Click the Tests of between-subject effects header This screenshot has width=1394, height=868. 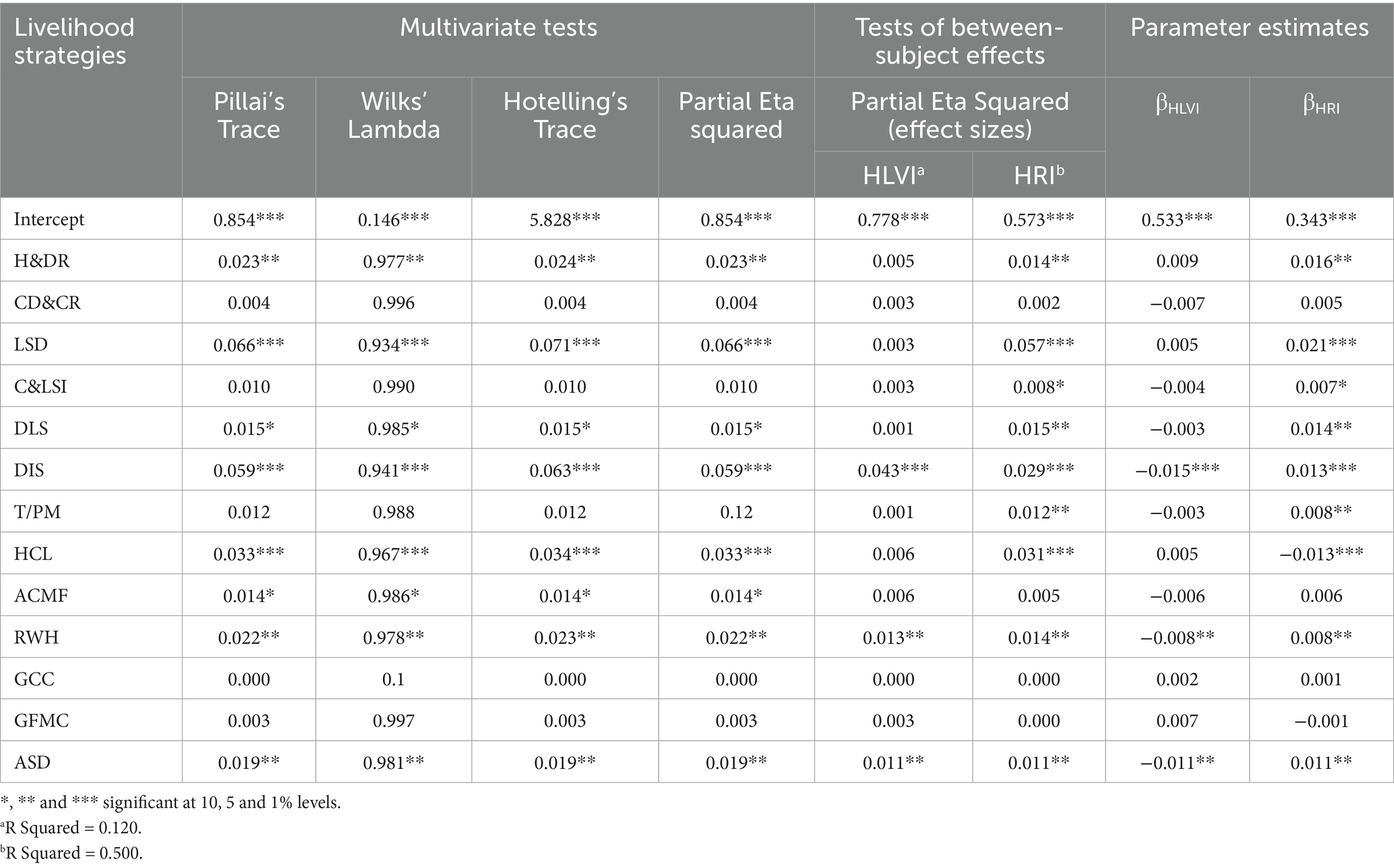(x=959, y=41)
